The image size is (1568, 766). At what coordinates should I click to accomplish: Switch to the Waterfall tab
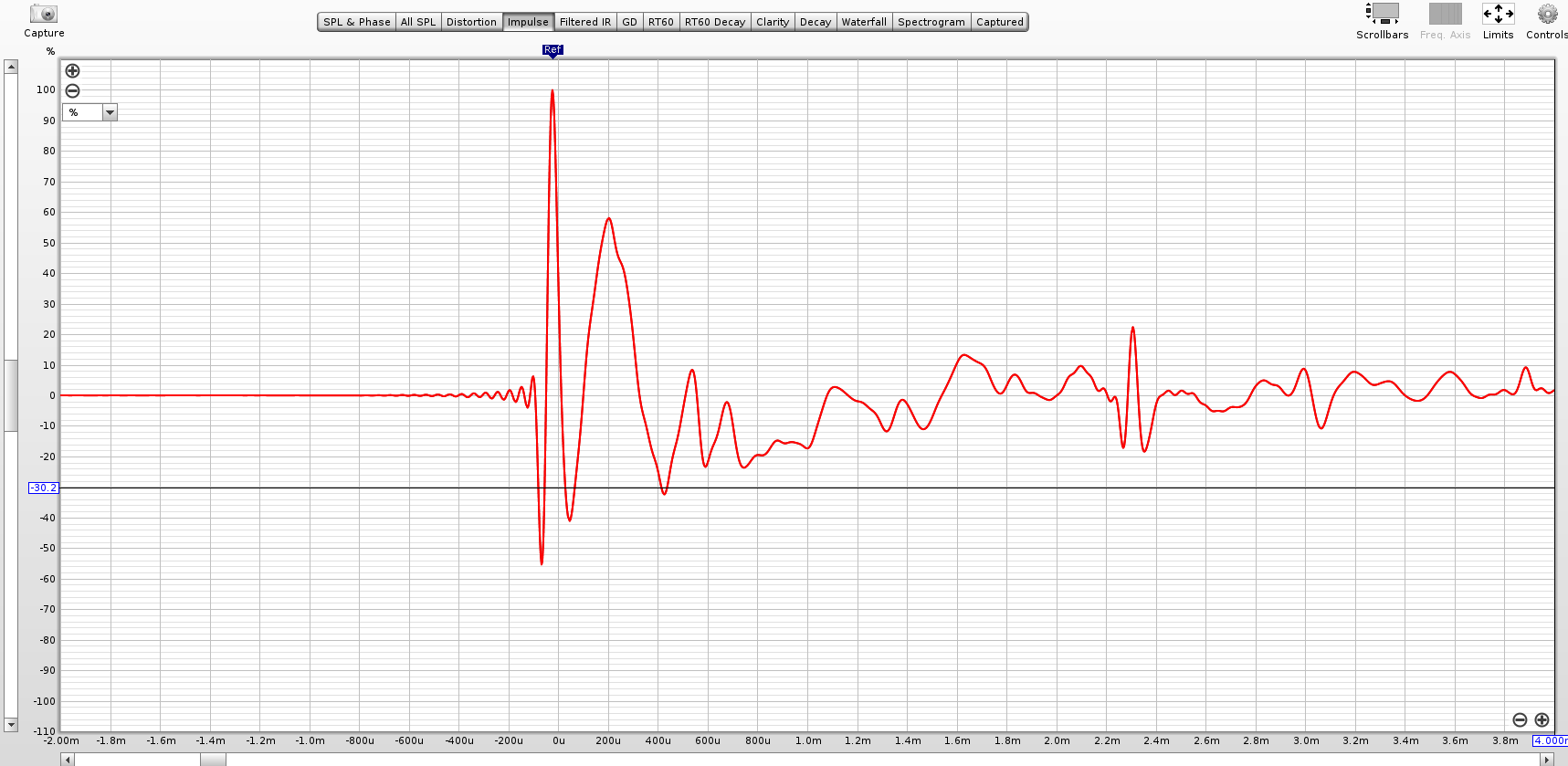[864, 22]
